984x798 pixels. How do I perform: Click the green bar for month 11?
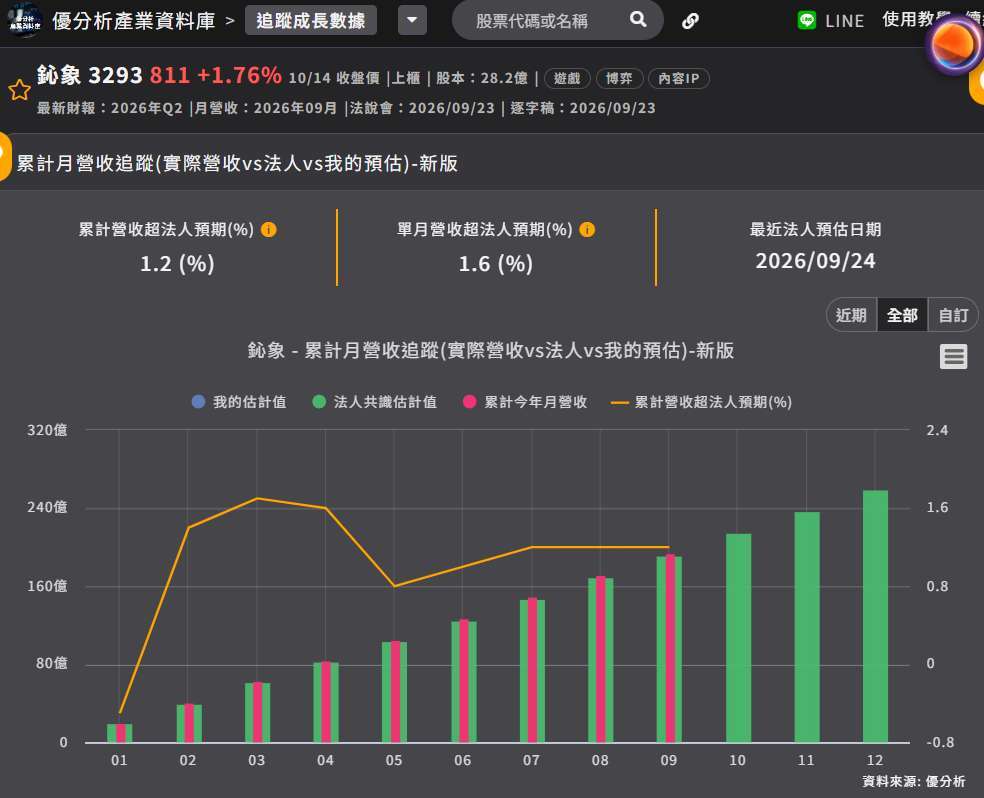coord(807,627)
